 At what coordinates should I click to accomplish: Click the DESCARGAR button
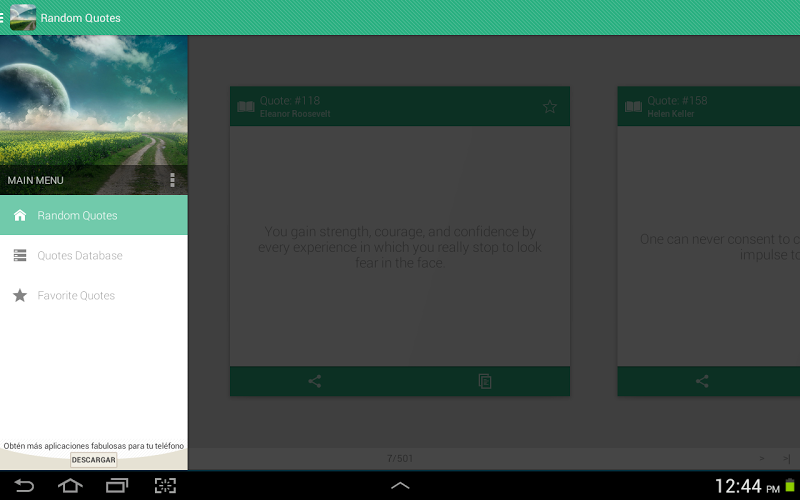[x=93, y=460]
